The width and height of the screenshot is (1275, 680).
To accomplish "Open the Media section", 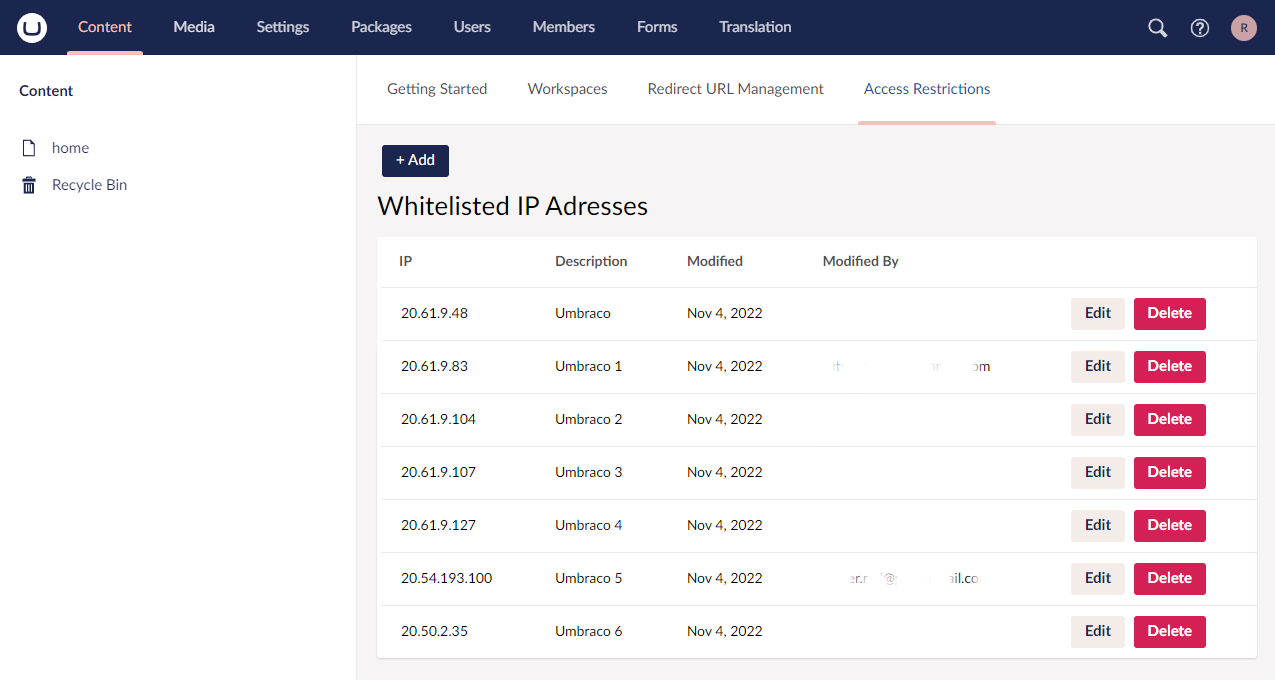I will click(194, 27).
